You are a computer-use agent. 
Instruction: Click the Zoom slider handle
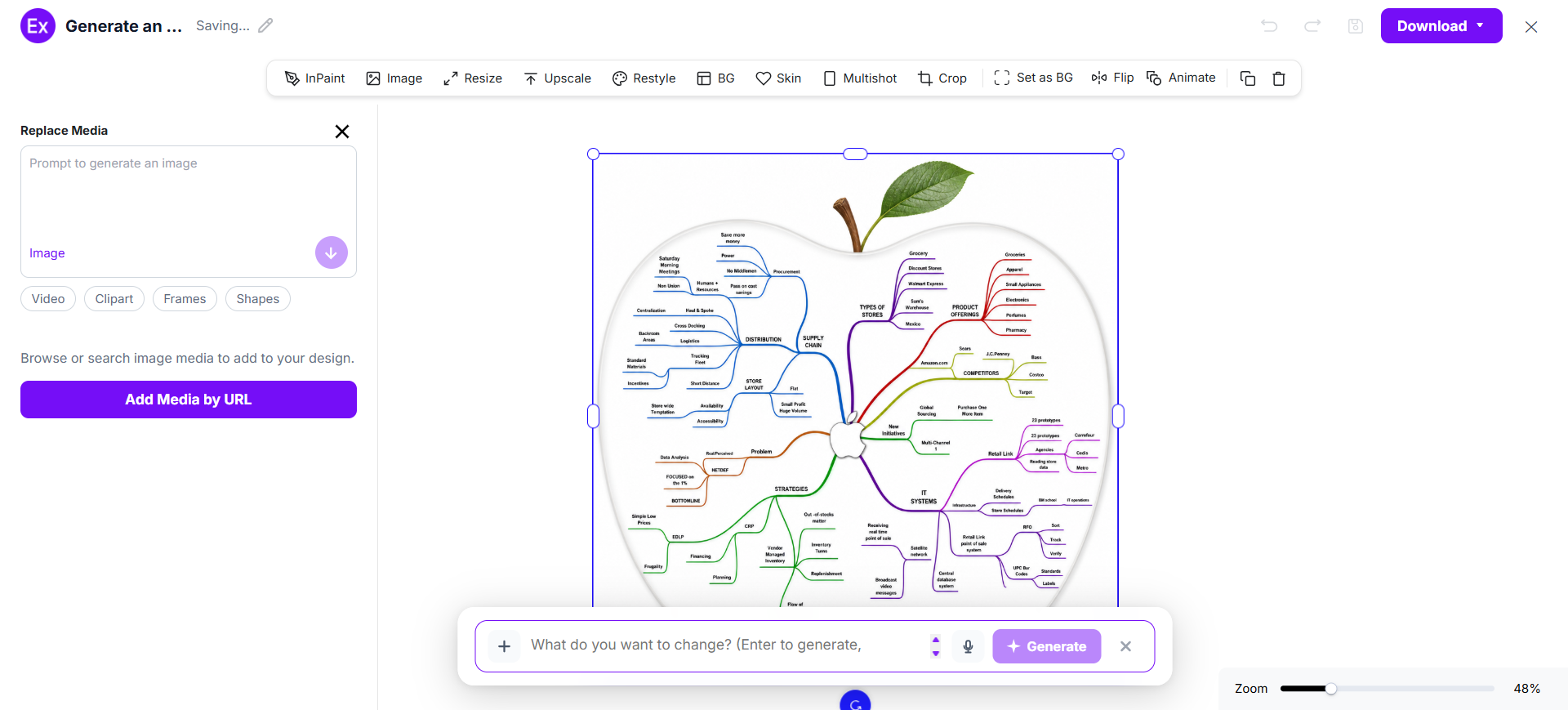1331,689
